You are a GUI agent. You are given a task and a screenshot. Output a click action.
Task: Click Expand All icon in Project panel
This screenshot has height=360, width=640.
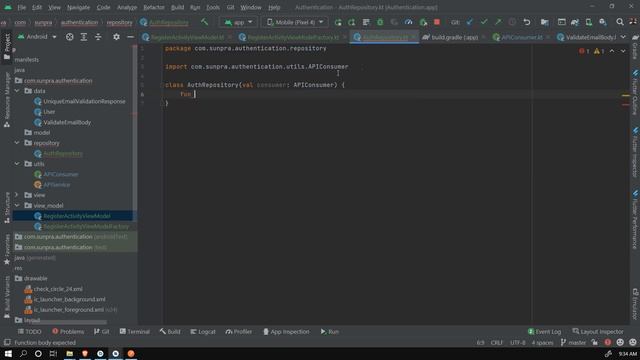84,37
